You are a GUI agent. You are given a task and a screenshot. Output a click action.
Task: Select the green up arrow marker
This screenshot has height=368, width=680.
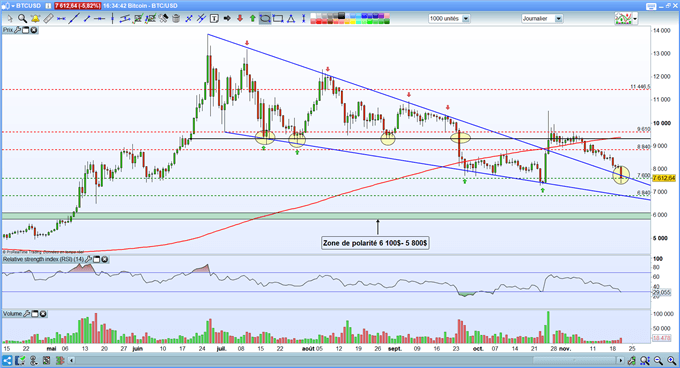point(252,19)
